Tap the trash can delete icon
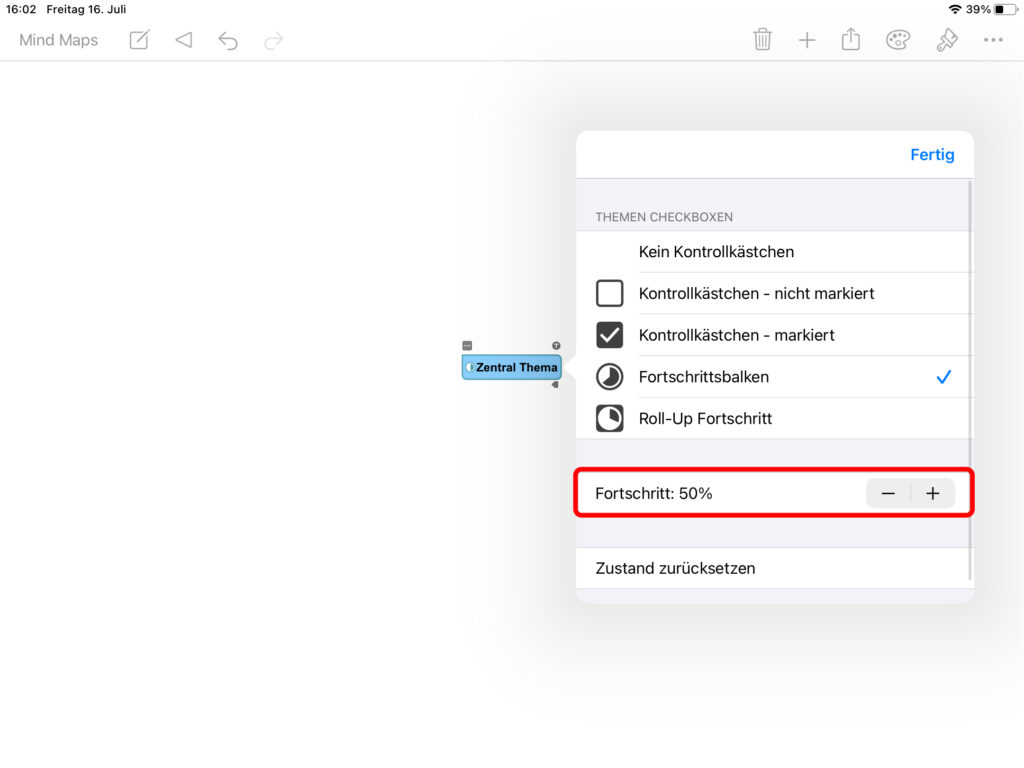This screenshot has width=1024, height=768. [762, 40]
